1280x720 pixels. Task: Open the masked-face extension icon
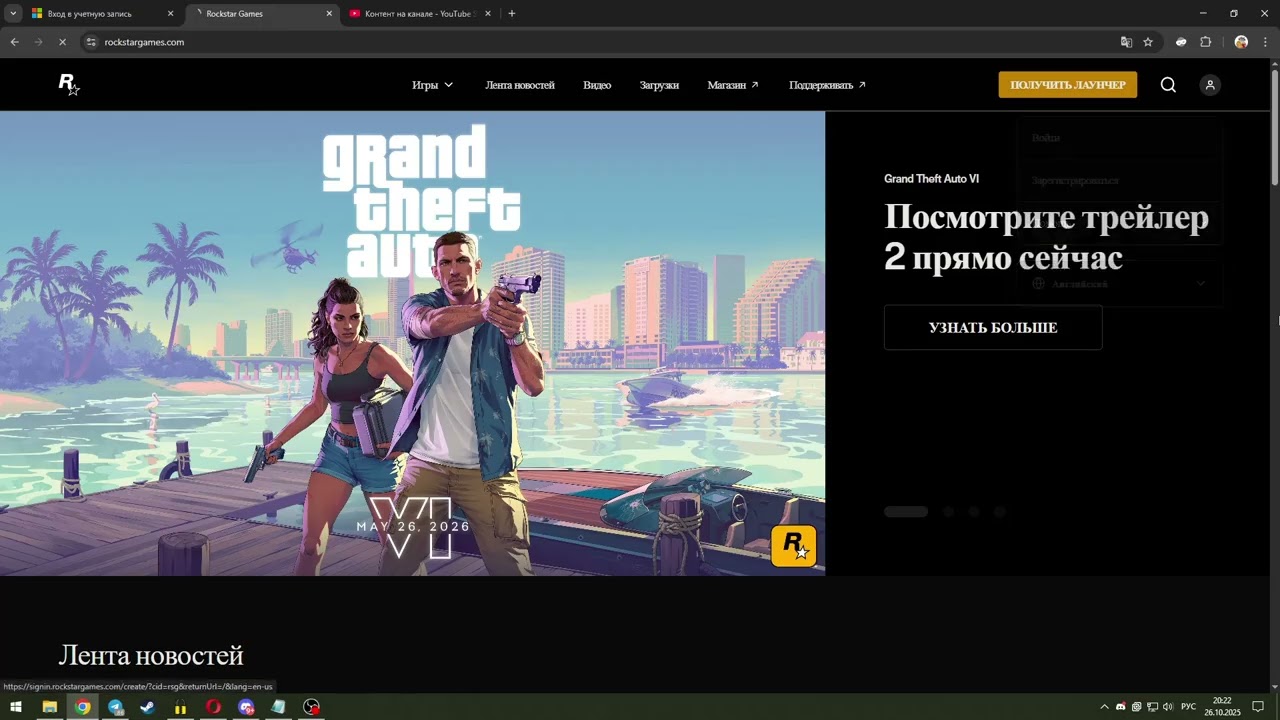1181,42
